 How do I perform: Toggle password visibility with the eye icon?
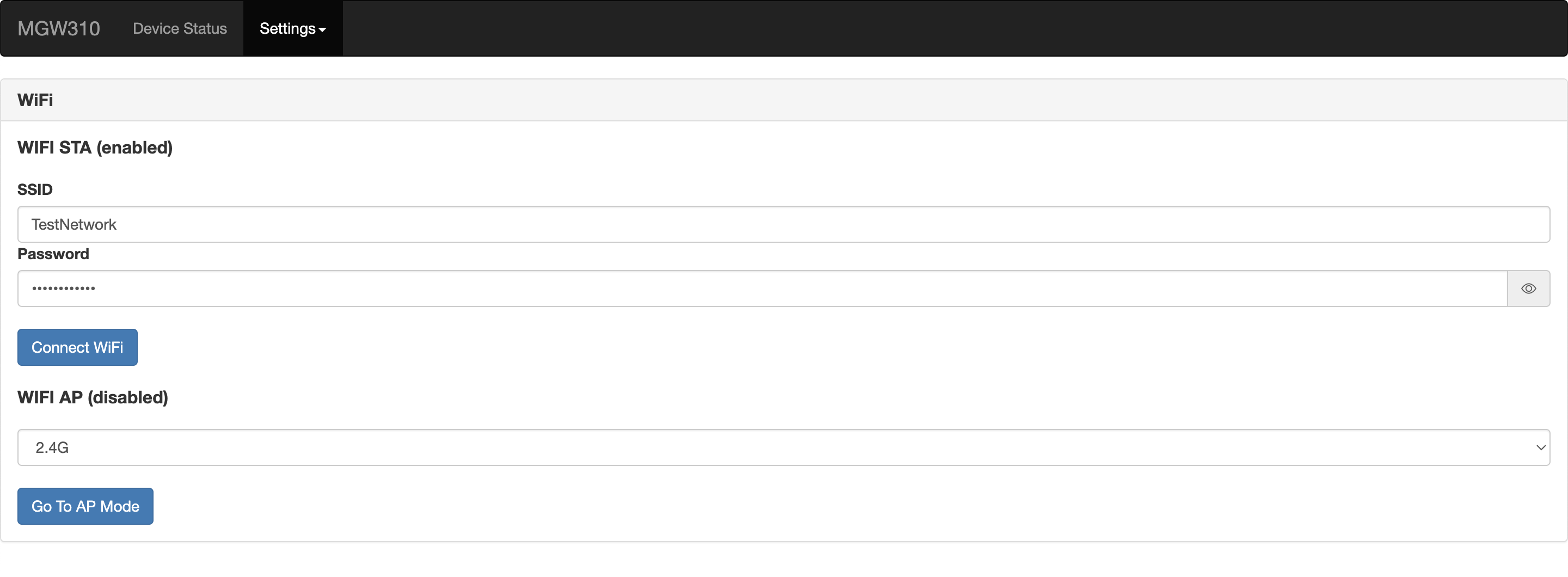click(x=1528, y=288)
